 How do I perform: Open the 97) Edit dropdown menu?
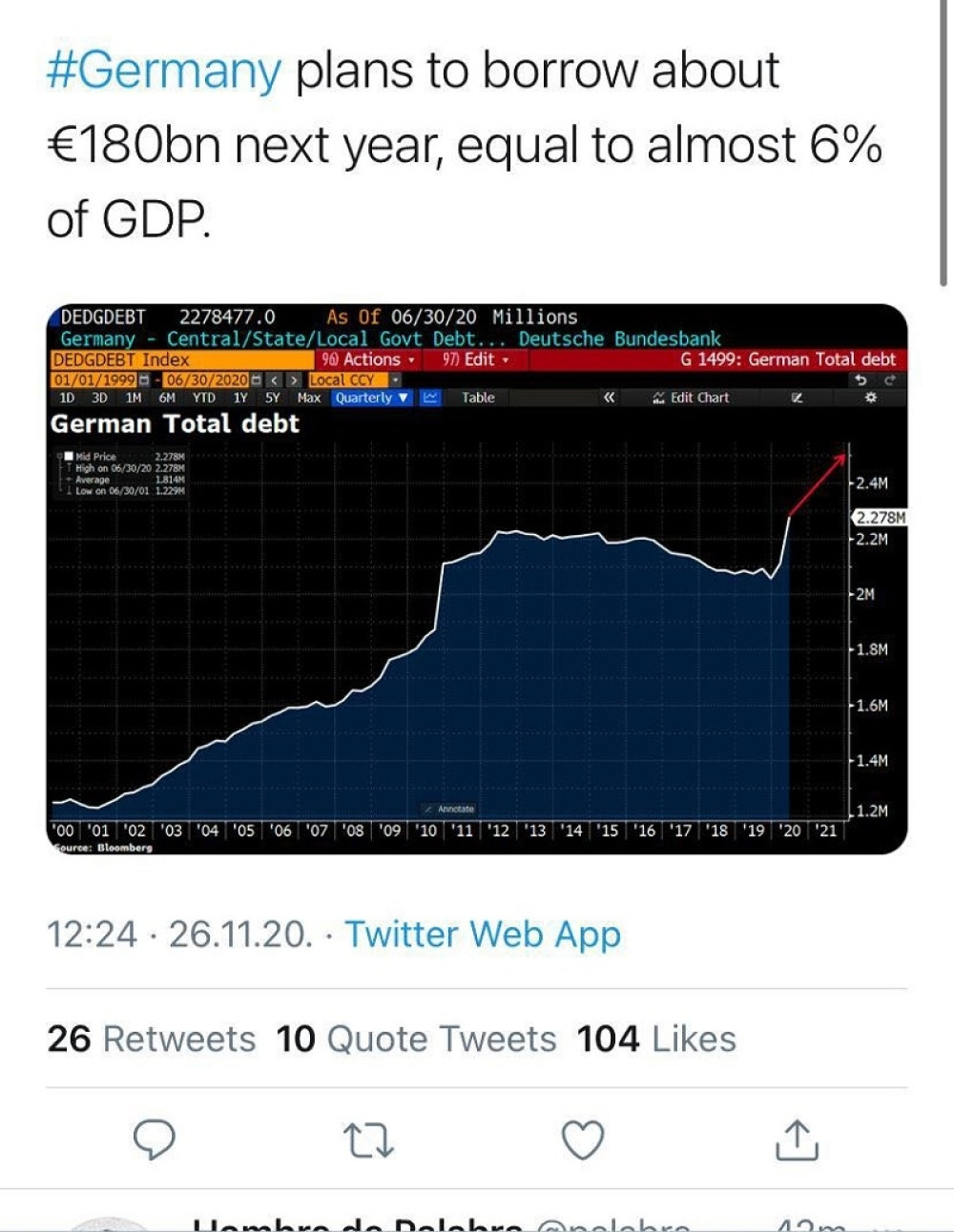[475, 359]
